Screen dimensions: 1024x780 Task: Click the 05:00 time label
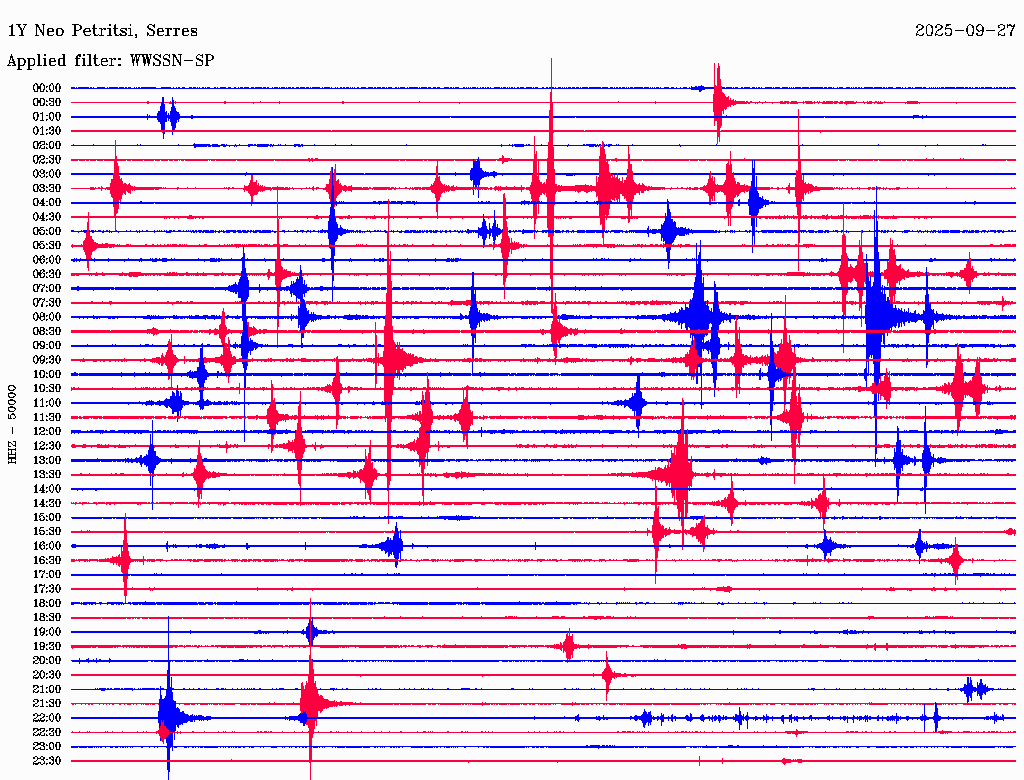coord(47,231)
